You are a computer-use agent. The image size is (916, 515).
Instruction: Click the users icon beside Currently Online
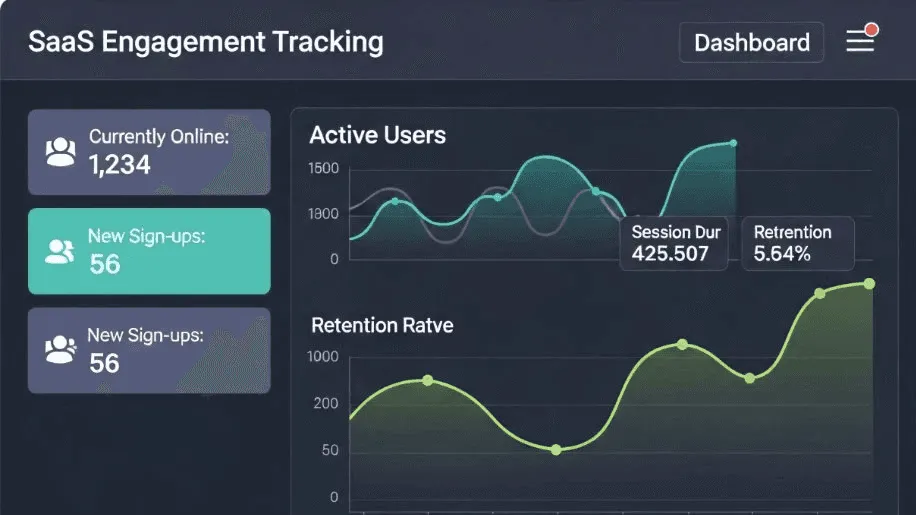point(61,152)
